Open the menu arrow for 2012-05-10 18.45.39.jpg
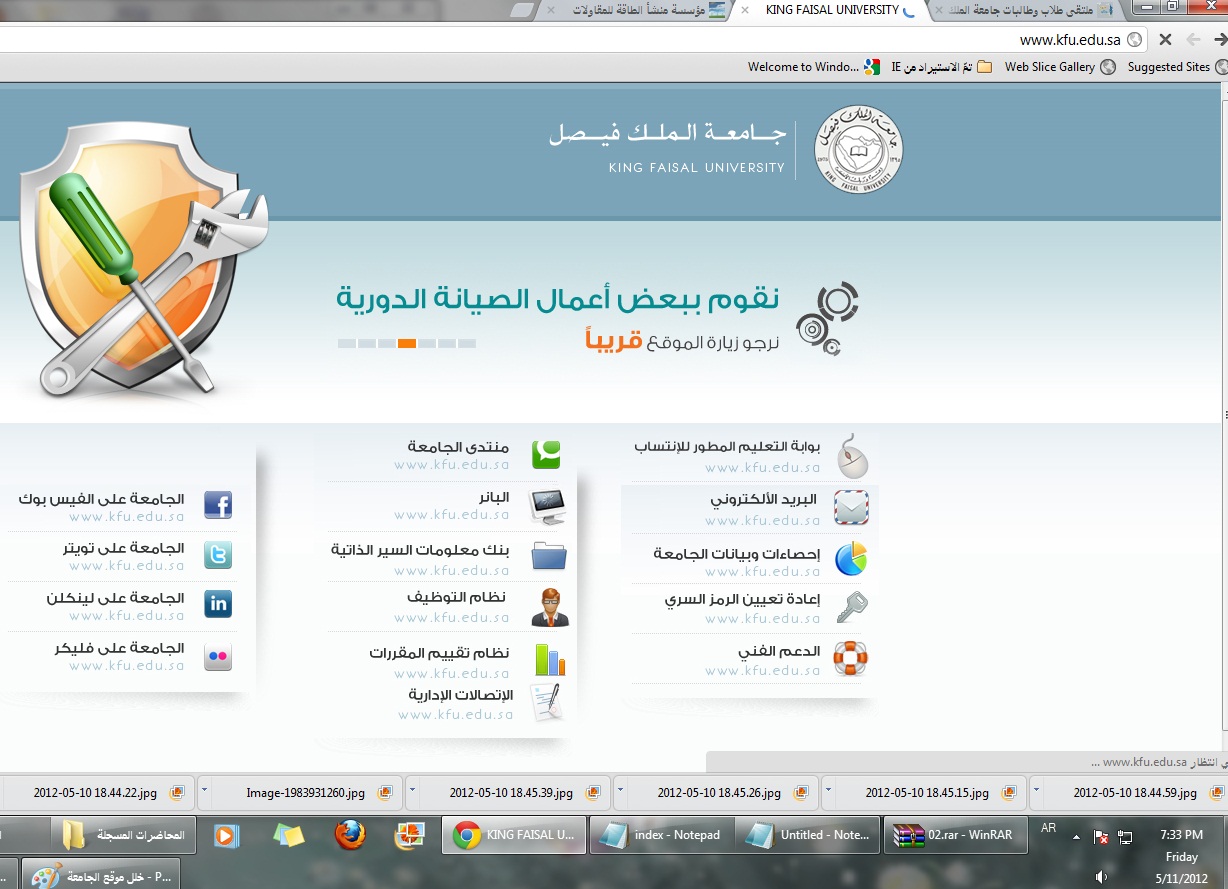 coord(413,790)
